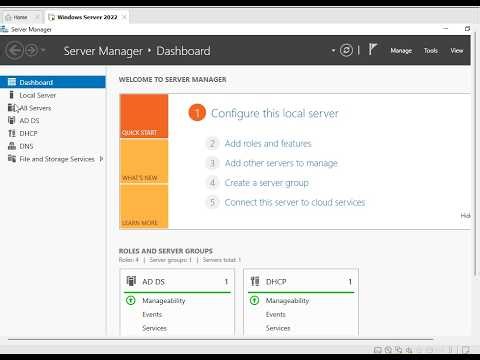Open Events in the AD DS tile
This screenshot has height=360, width=480.
[x=152, y=314]
